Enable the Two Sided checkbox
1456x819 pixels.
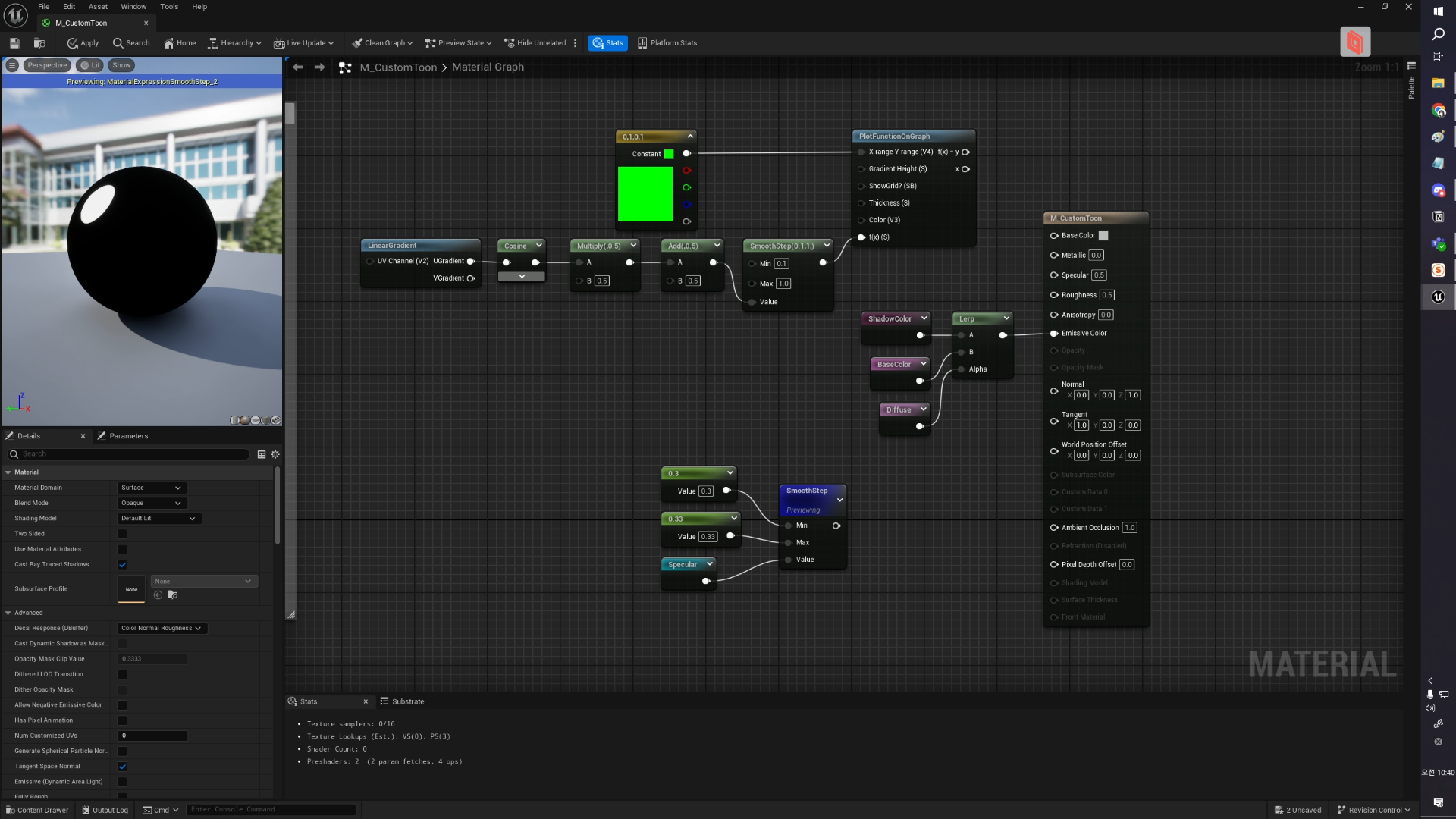point(122,534)
